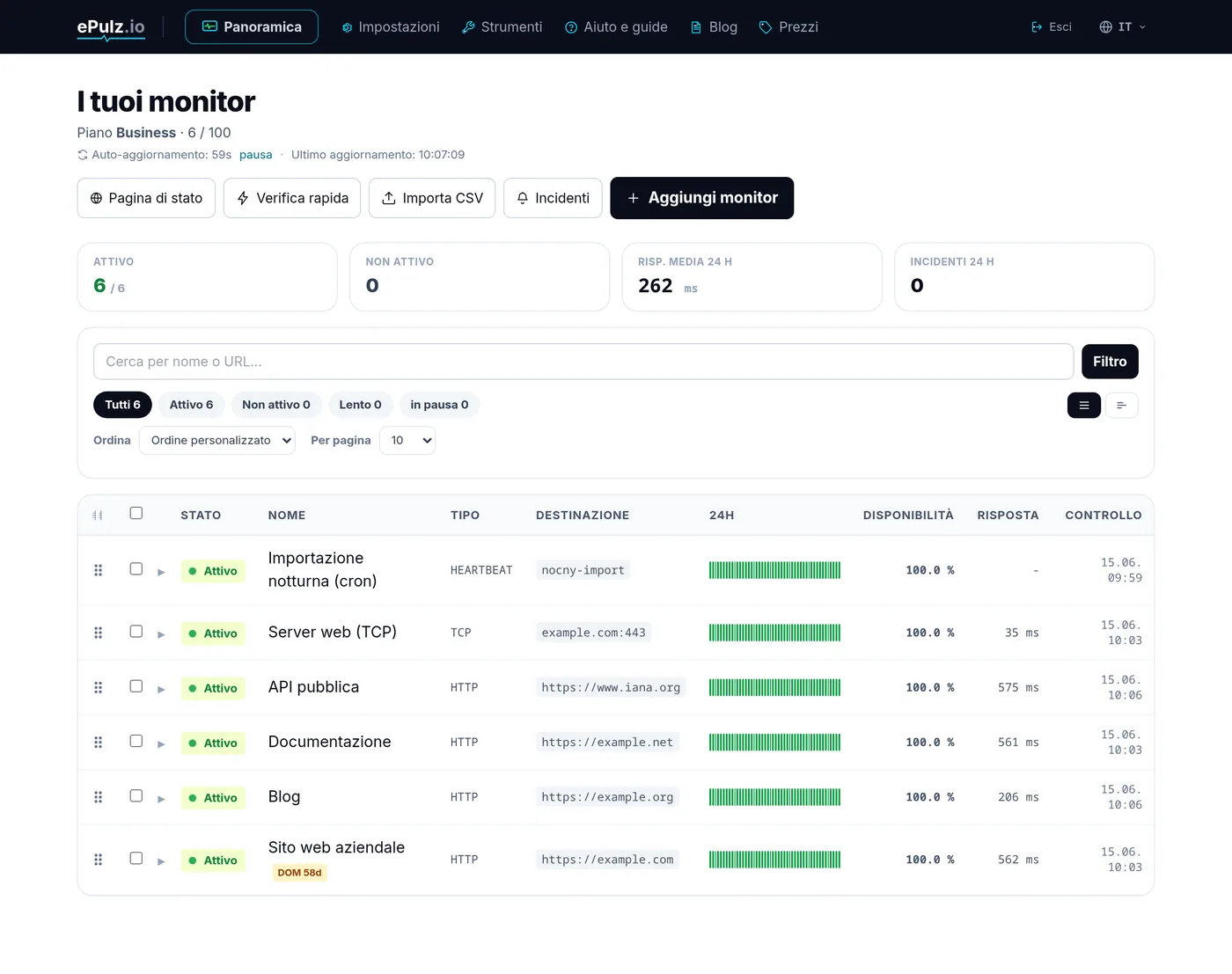Click drag handle of Blog row
Viewport: 1232px width, 974px height.
tap(99, 797)
